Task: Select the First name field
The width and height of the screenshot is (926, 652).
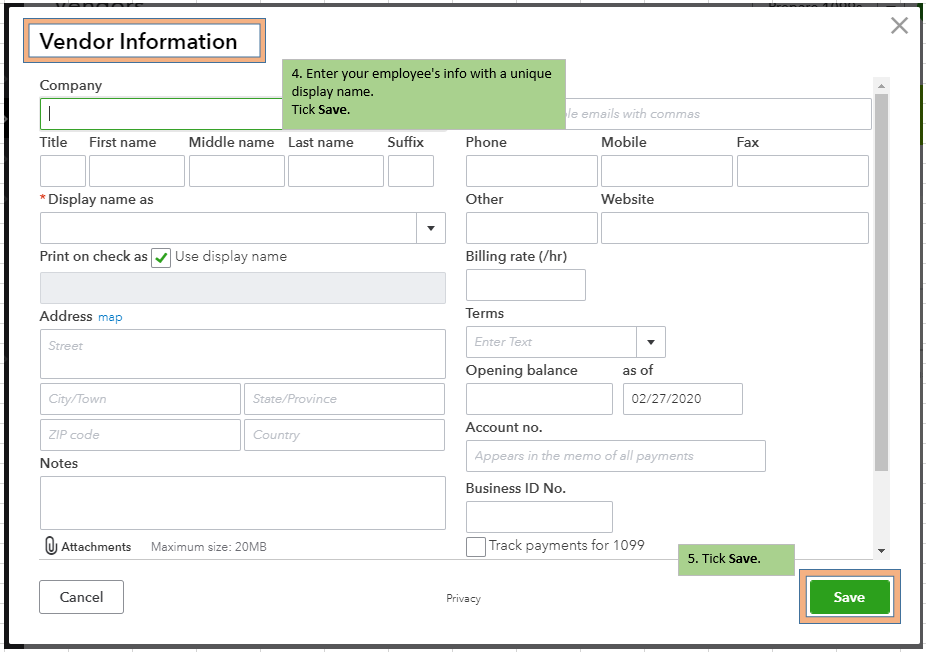Action: click(x=137, y=171)
